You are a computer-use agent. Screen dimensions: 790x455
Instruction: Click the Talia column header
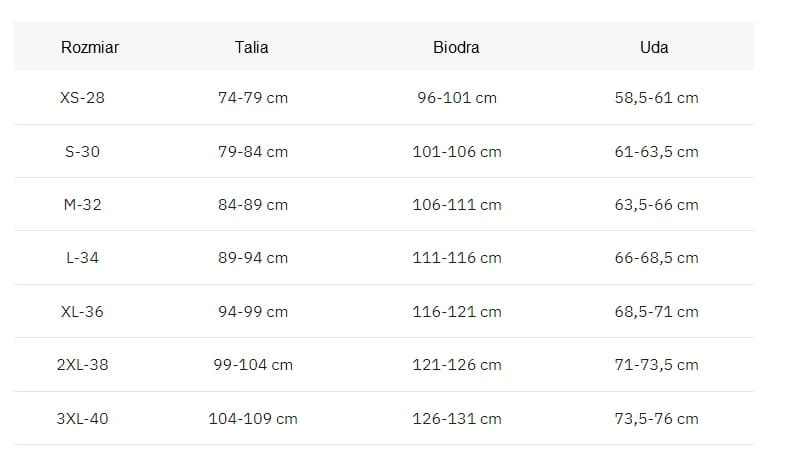(x=251, y=47)
